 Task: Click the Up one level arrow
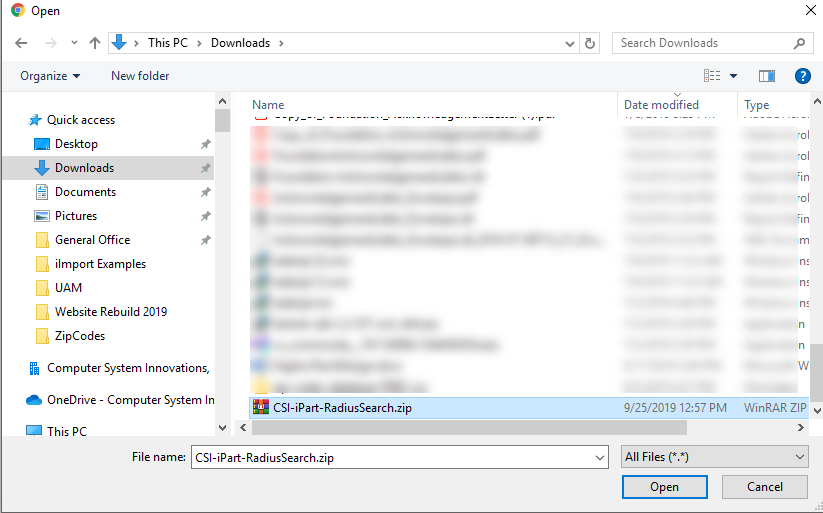[95, 43]
